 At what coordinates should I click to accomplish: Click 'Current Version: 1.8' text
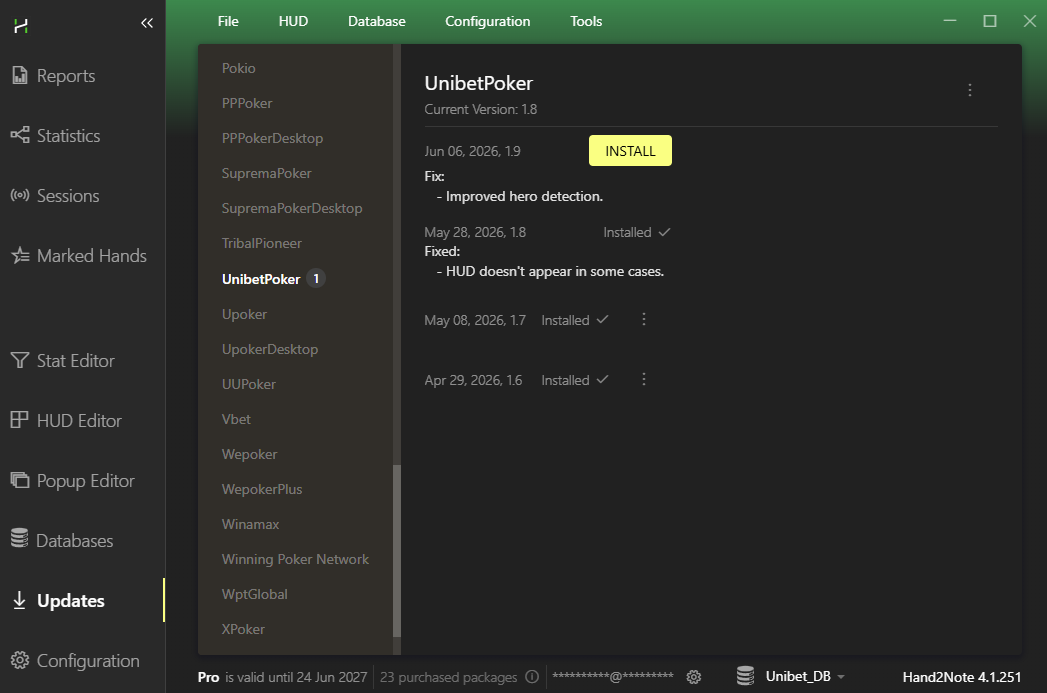pyautogui.click(x=481, y=109)
